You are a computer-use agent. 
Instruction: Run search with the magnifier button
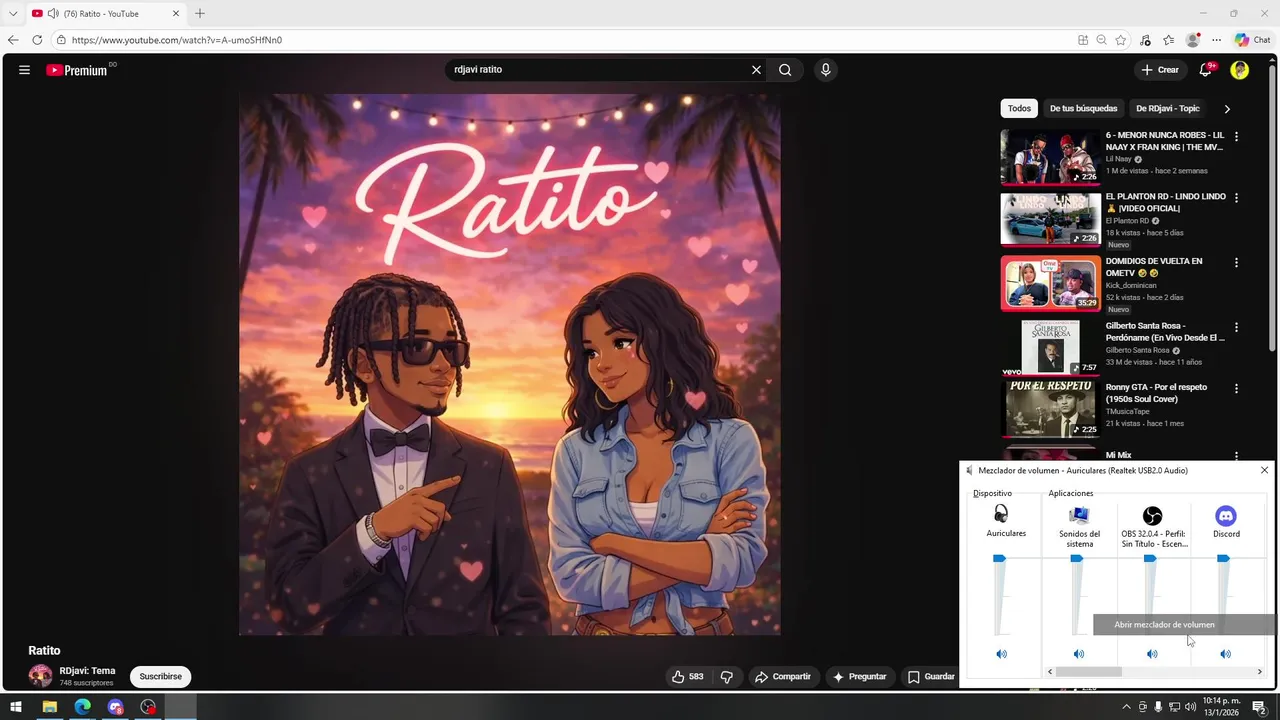click(x=785, y=70)
